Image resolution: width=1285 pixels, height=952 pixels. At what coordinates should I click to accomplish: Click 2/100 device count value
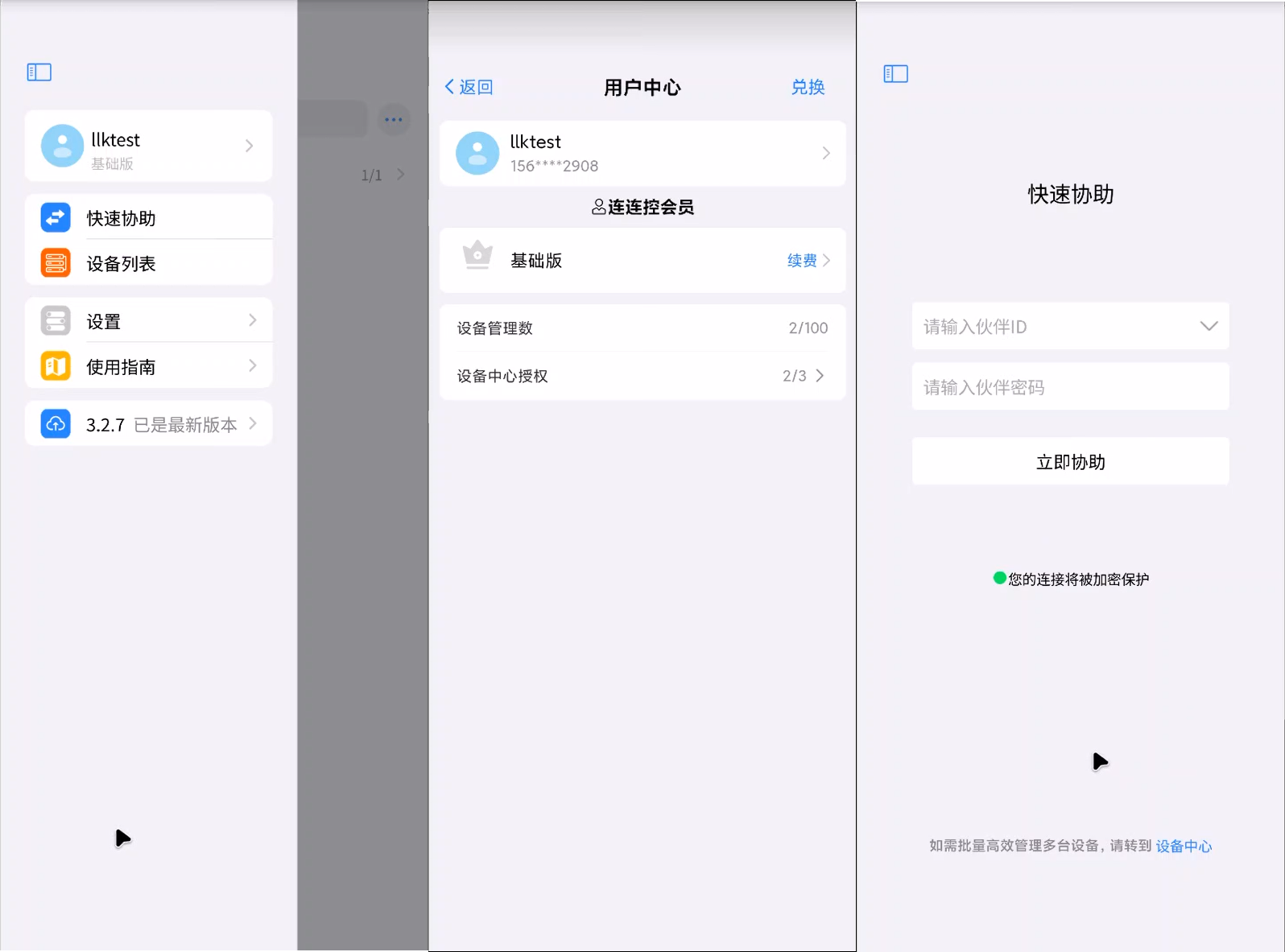click(808, 328)
